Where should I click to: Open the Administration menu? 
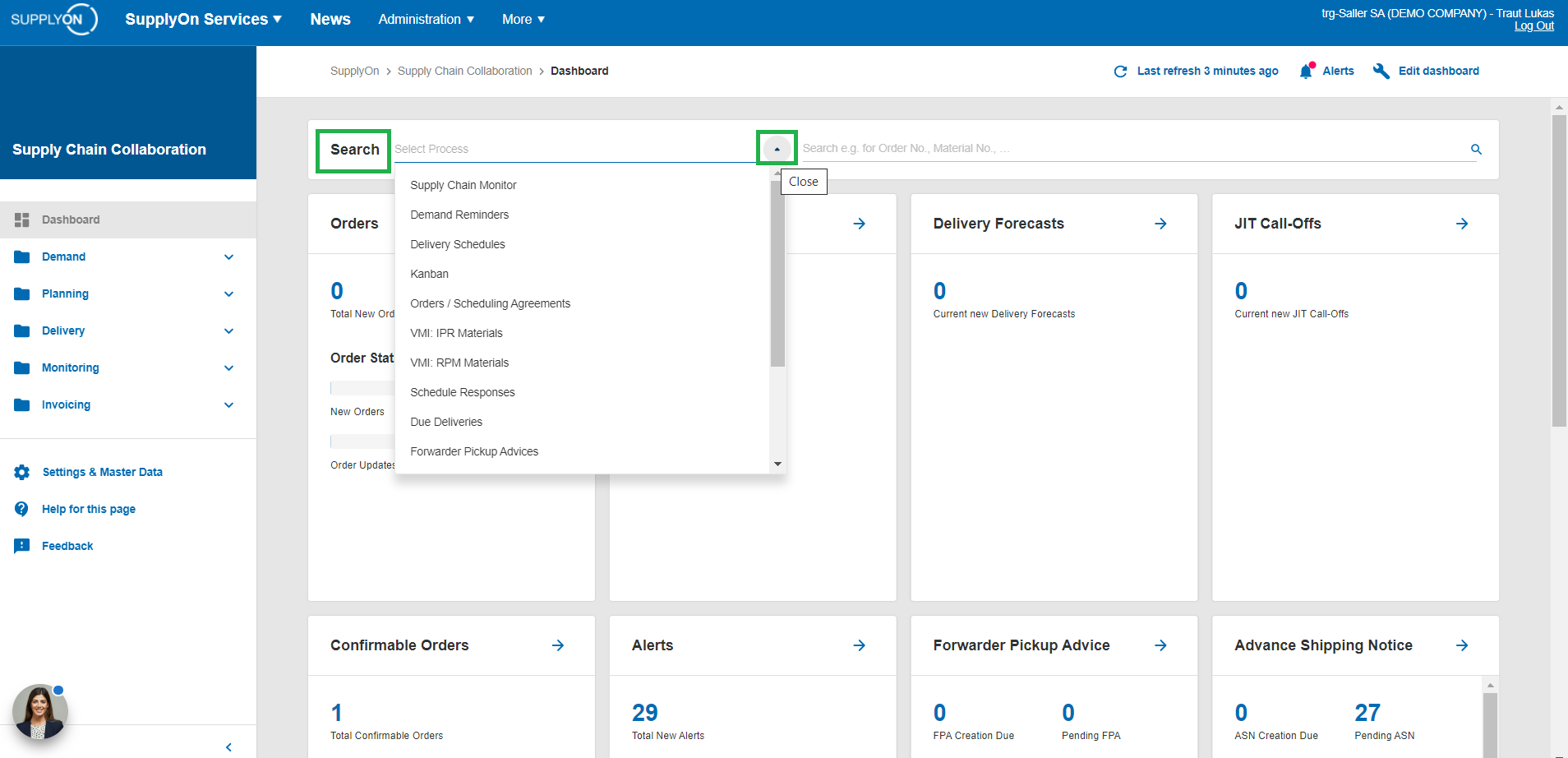pos(426,19)
